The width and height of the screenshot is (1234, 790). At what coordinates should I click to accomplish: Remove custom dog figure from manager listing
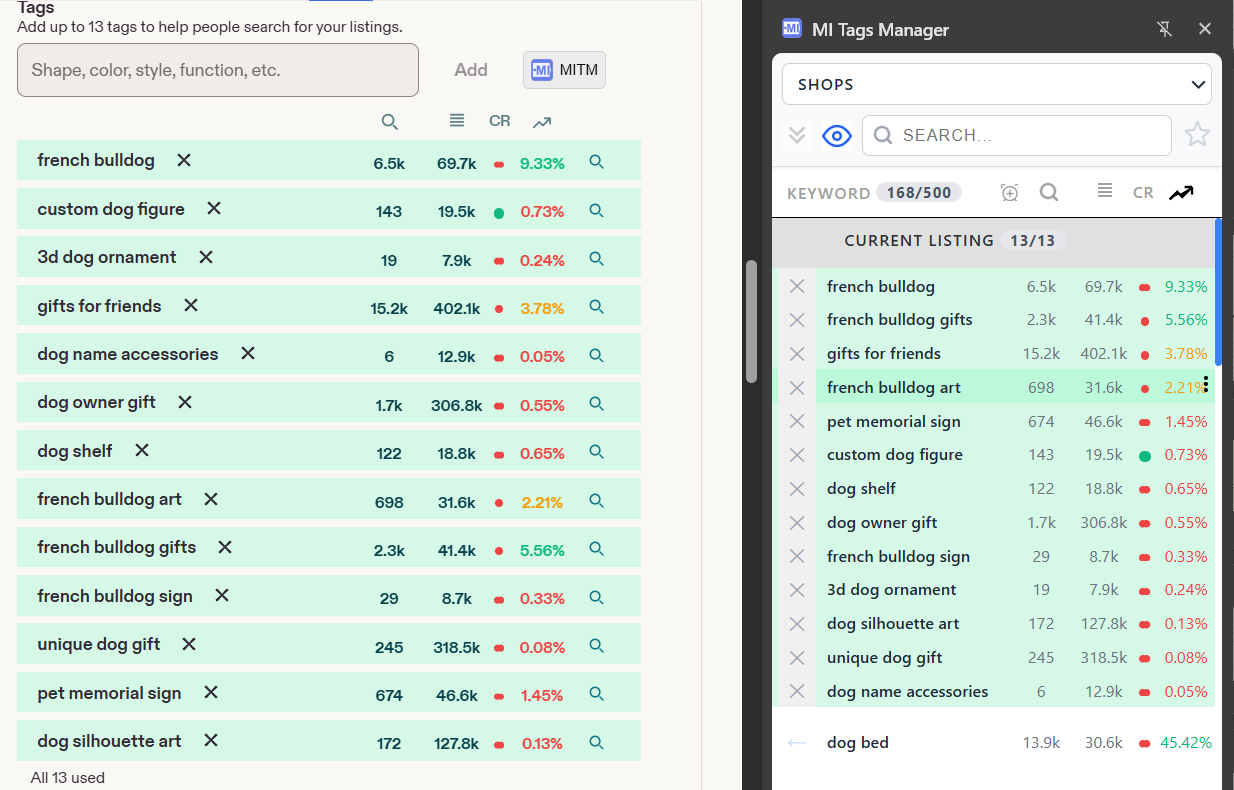(797, 455)
